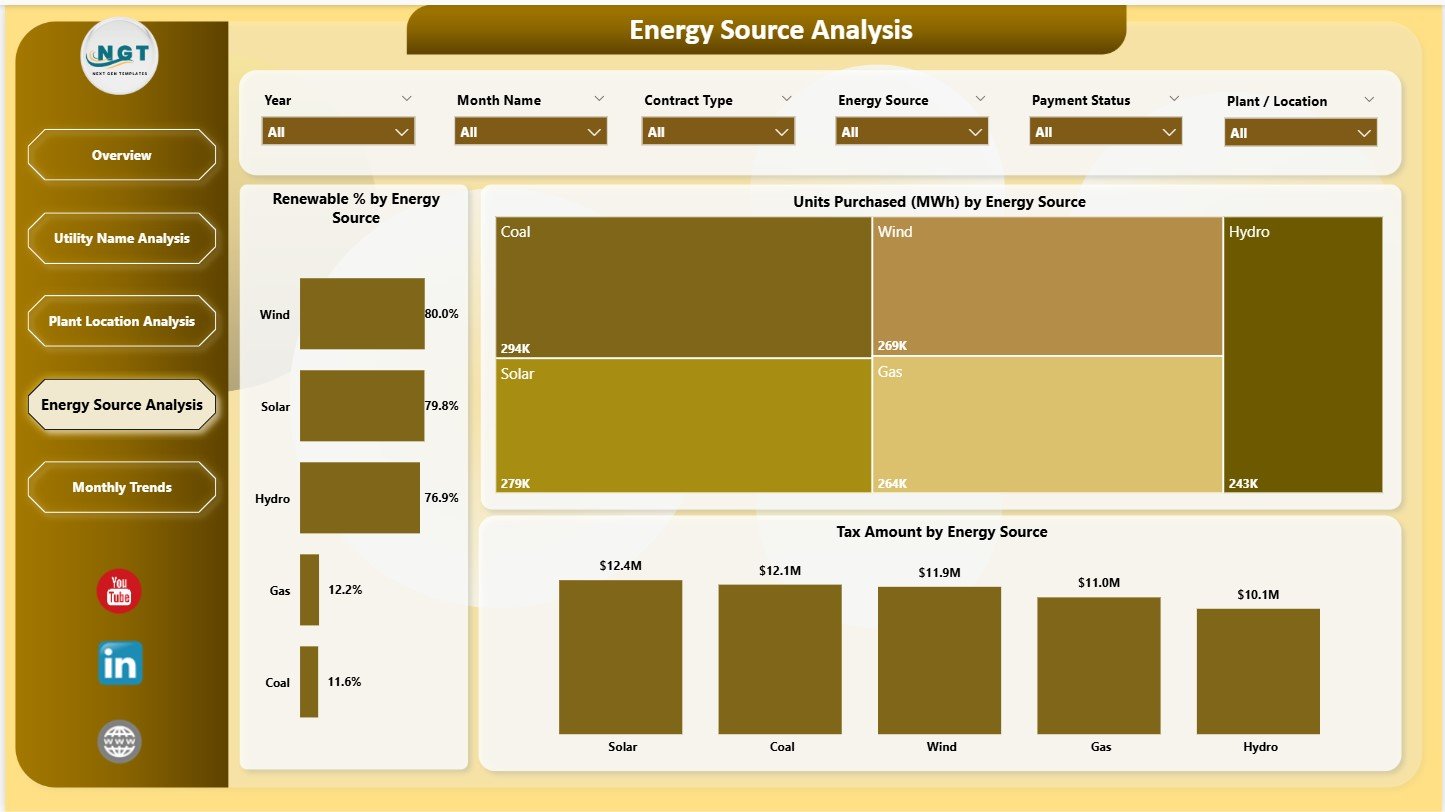Click the NGT logo at top left
This screenshot has height=812, width=1445.
tap(118, 57)
